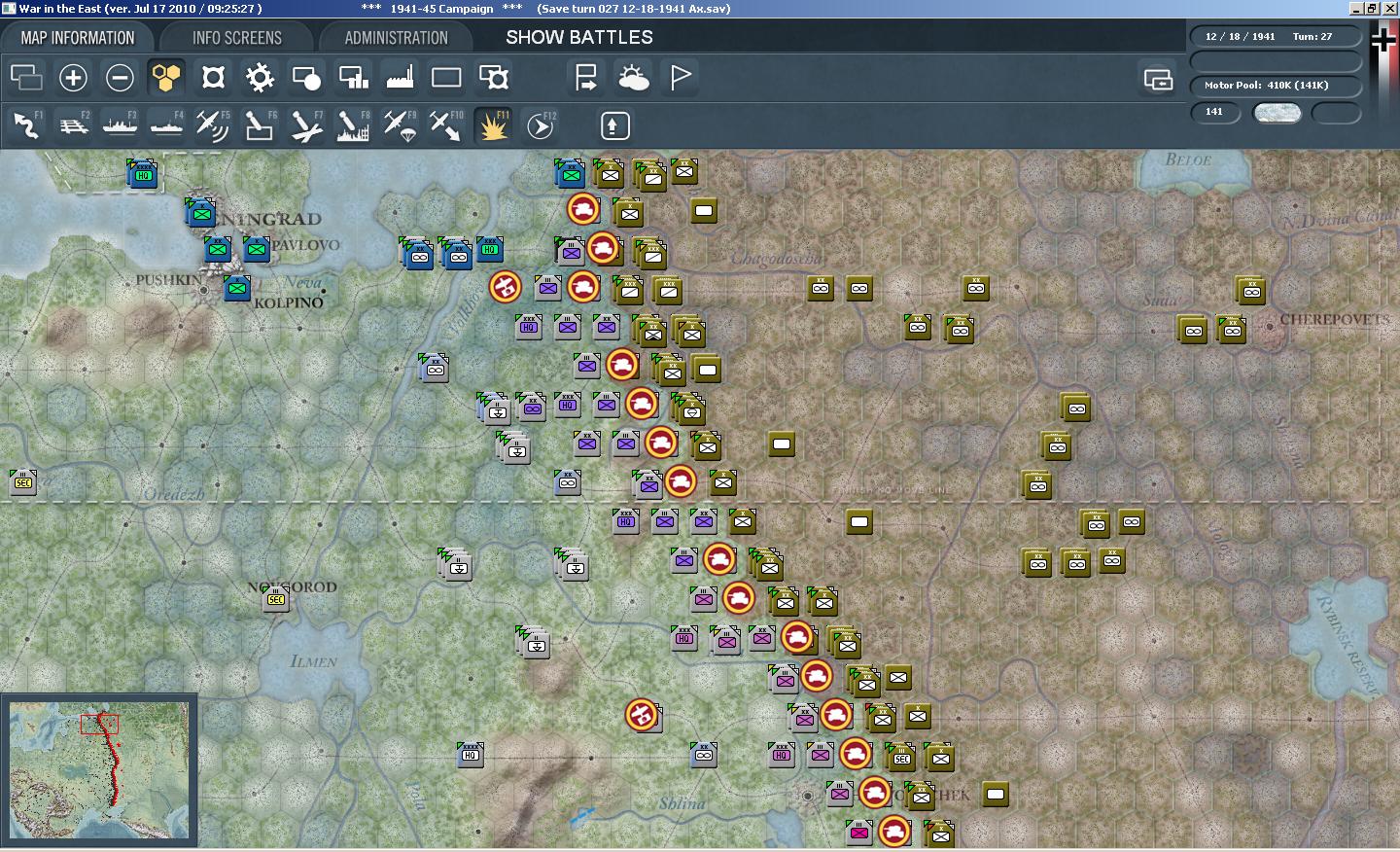This screenshot has height=852, width=1400.
Task: Click the flag-with-arrow toolbar icon
Action: coord(586,77)
